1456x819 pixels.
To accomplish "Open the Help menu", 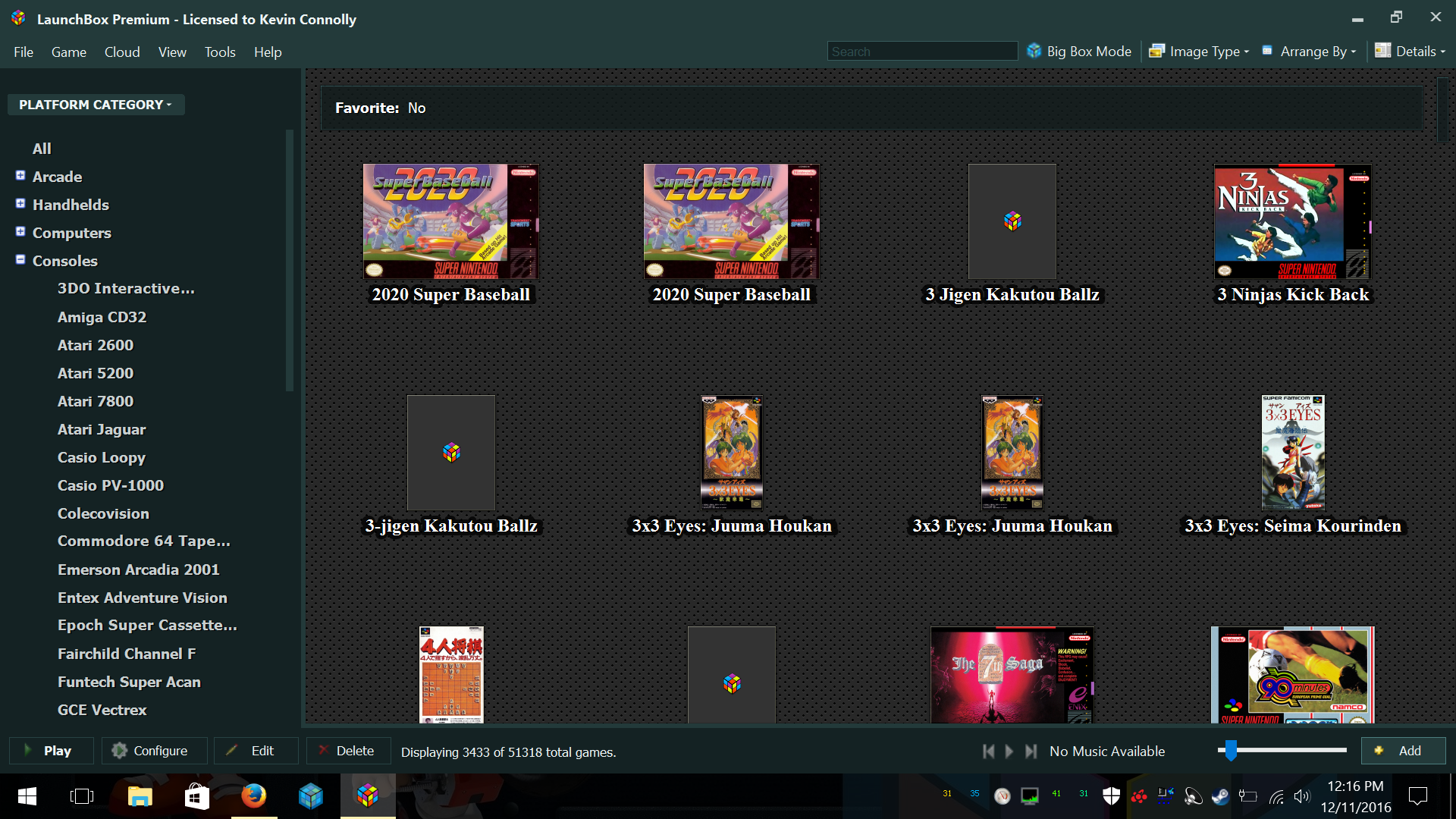I will [x=268, y=52].
